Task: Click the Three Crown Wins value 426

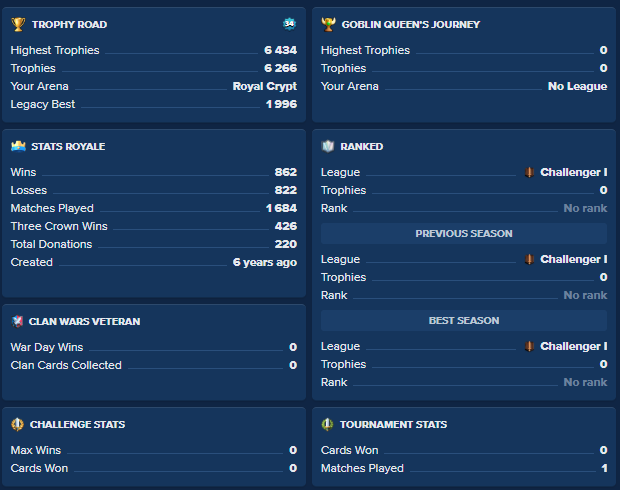Action: point(286,226)
